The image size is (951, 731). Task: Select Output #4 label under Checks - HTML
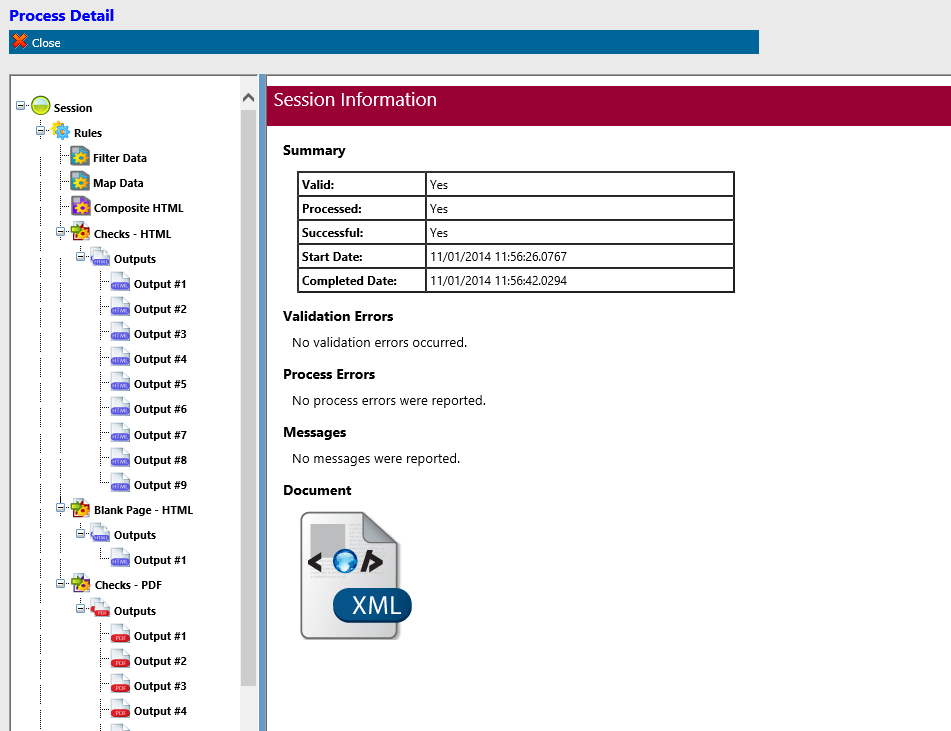point(160,359)
